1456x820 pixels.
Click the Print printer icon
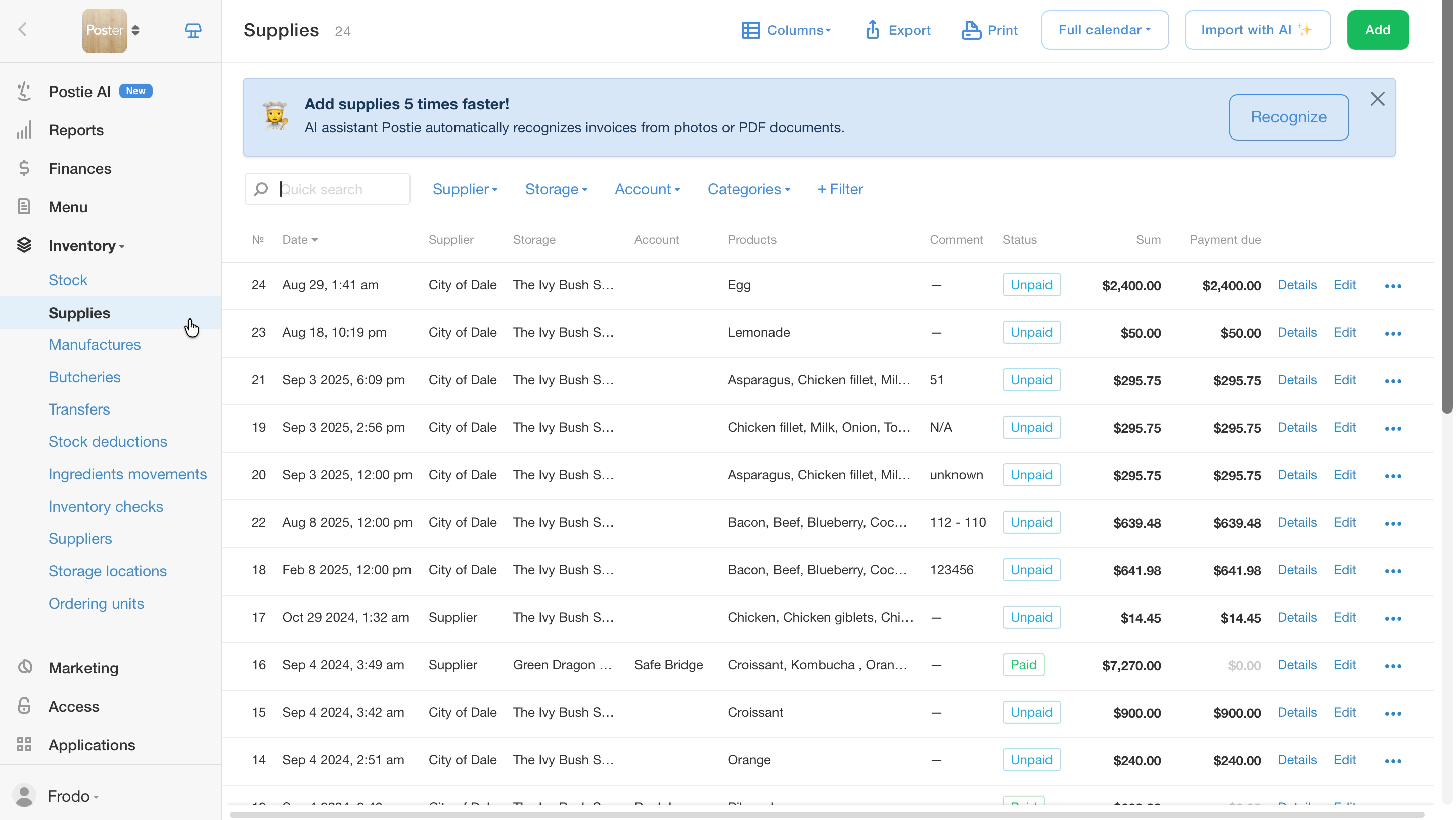(971, 30)
